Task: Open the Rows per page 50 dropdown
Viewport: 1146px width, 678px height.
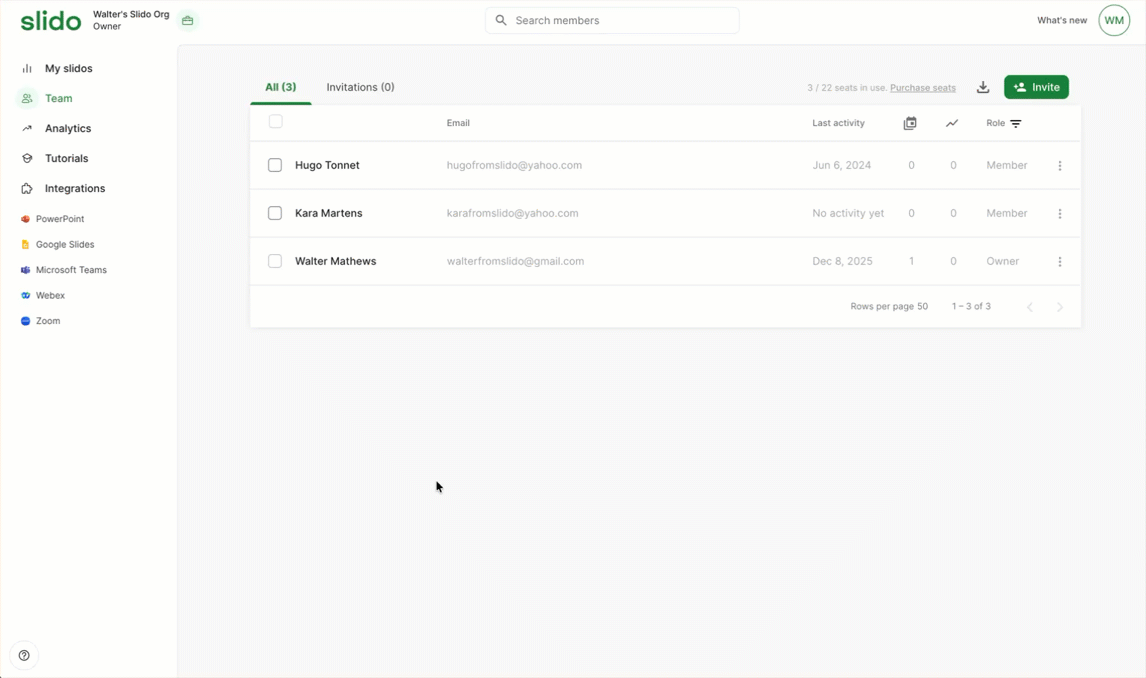Action: [889, 307]
